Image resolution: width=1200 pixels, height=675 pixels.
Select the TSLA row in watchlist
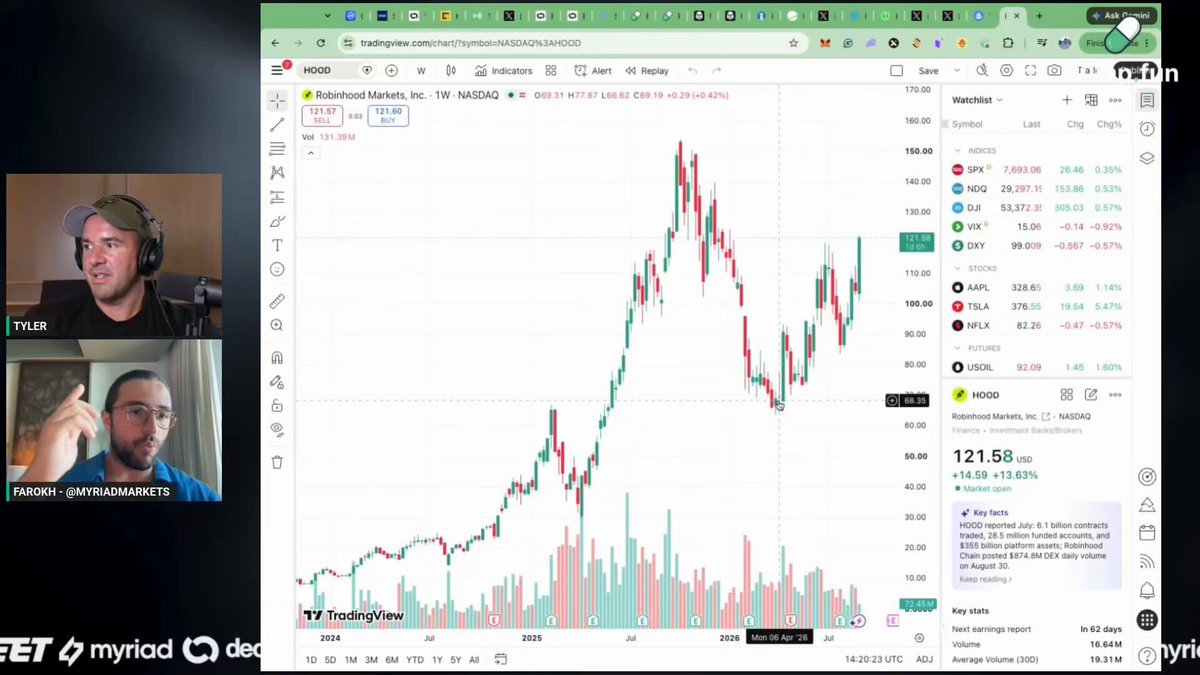(x=1036, y=307)
